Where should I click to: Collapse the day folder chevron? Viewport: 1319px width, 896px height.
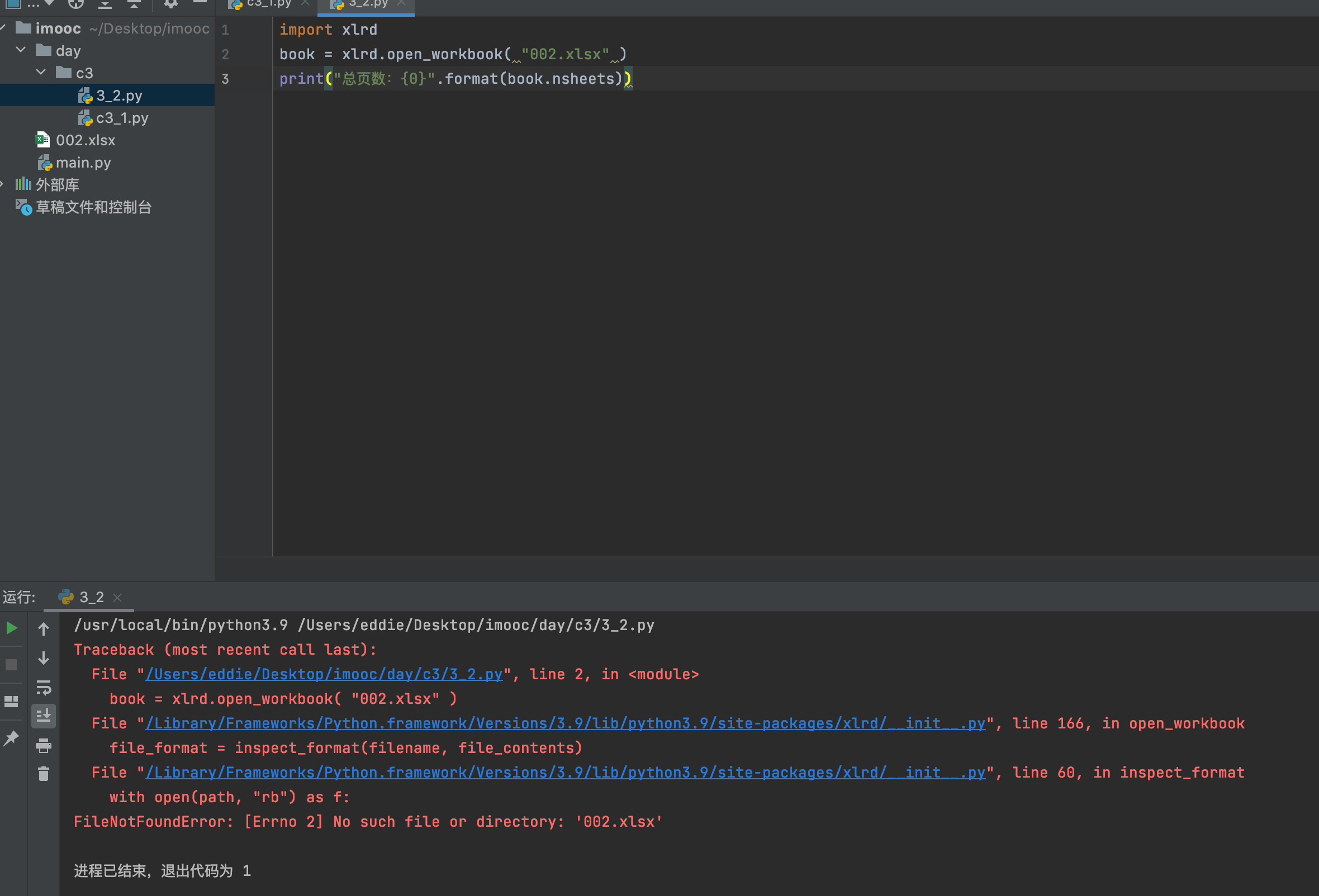21,50
